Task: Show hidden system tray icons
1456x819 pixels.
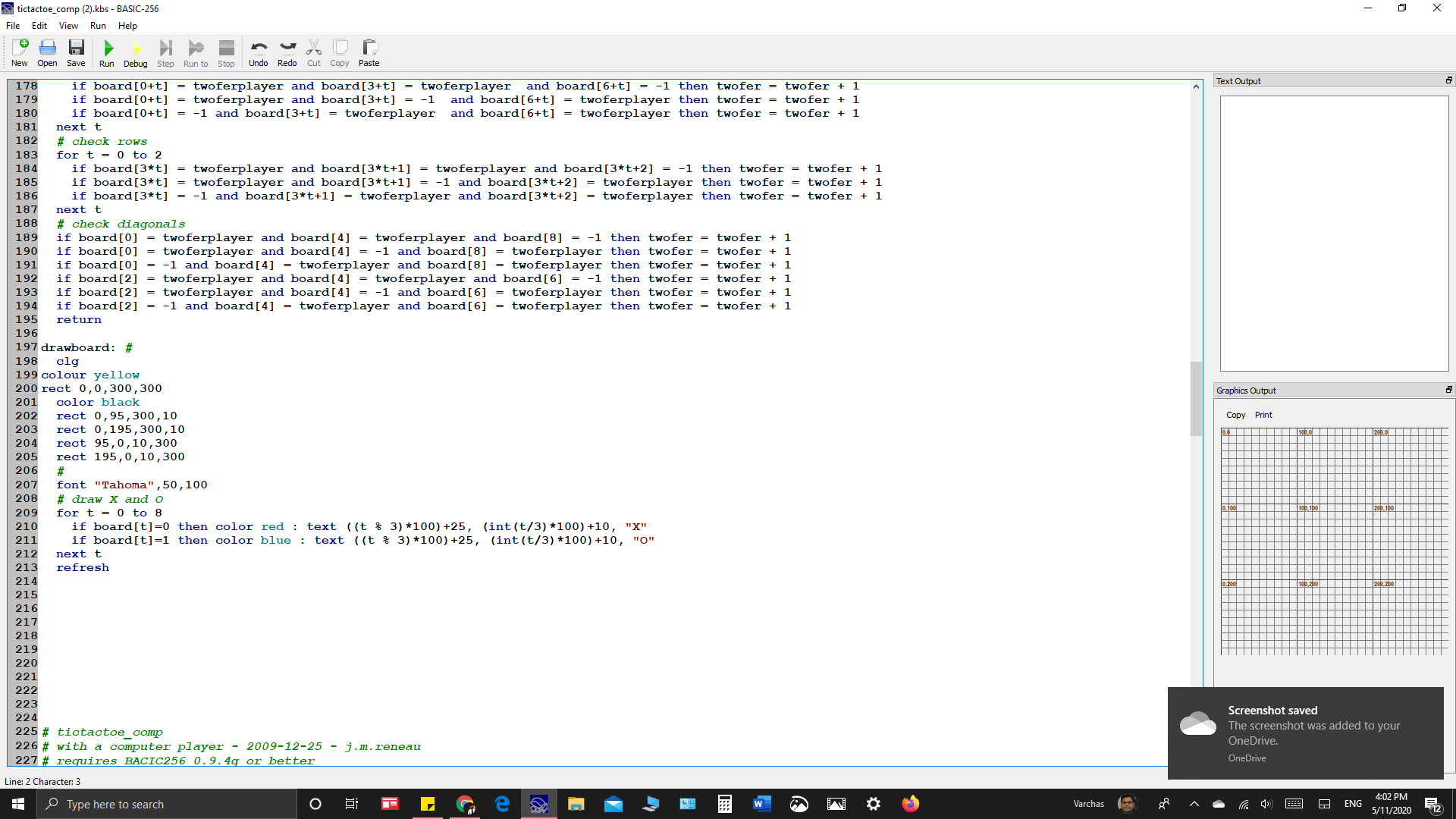Action: (x=1194, y=804)
